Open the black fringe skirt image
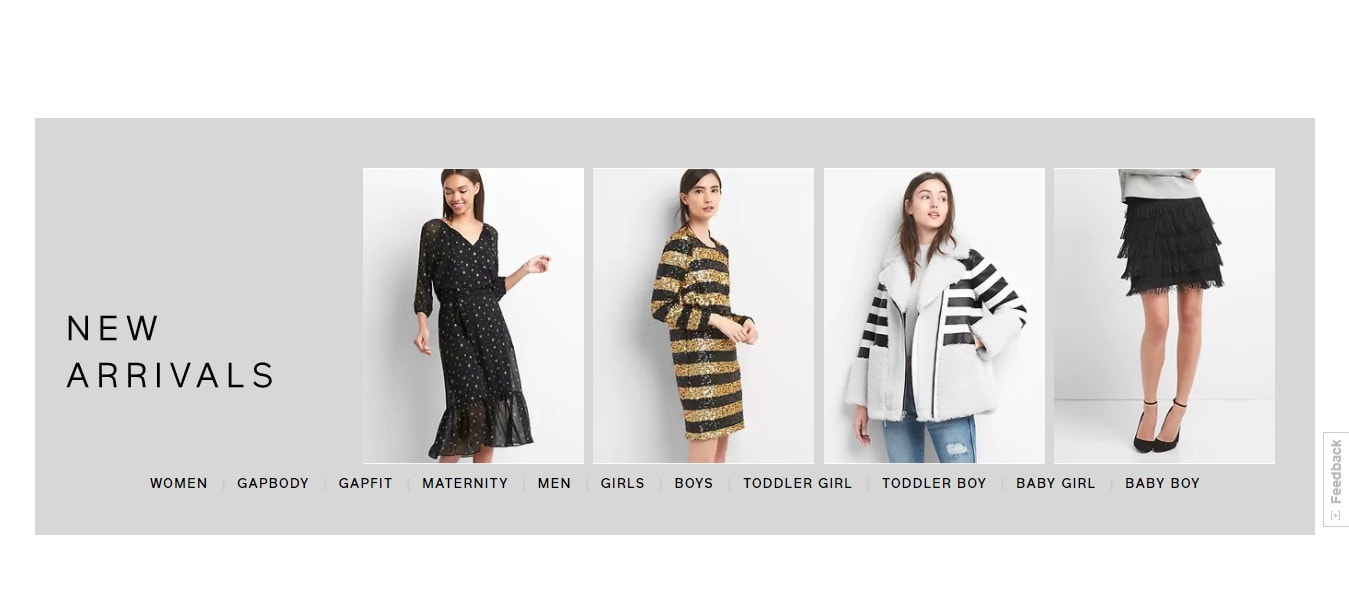This screenshot has height=596, width=1349. click(x=1164, y=316)
